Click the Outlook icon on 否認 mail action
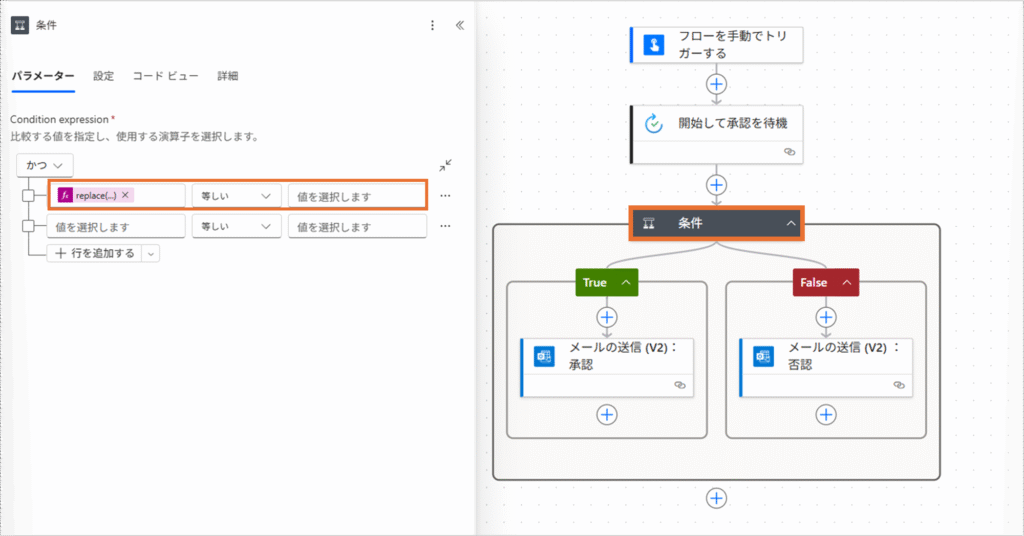 (x=763, y=356)
